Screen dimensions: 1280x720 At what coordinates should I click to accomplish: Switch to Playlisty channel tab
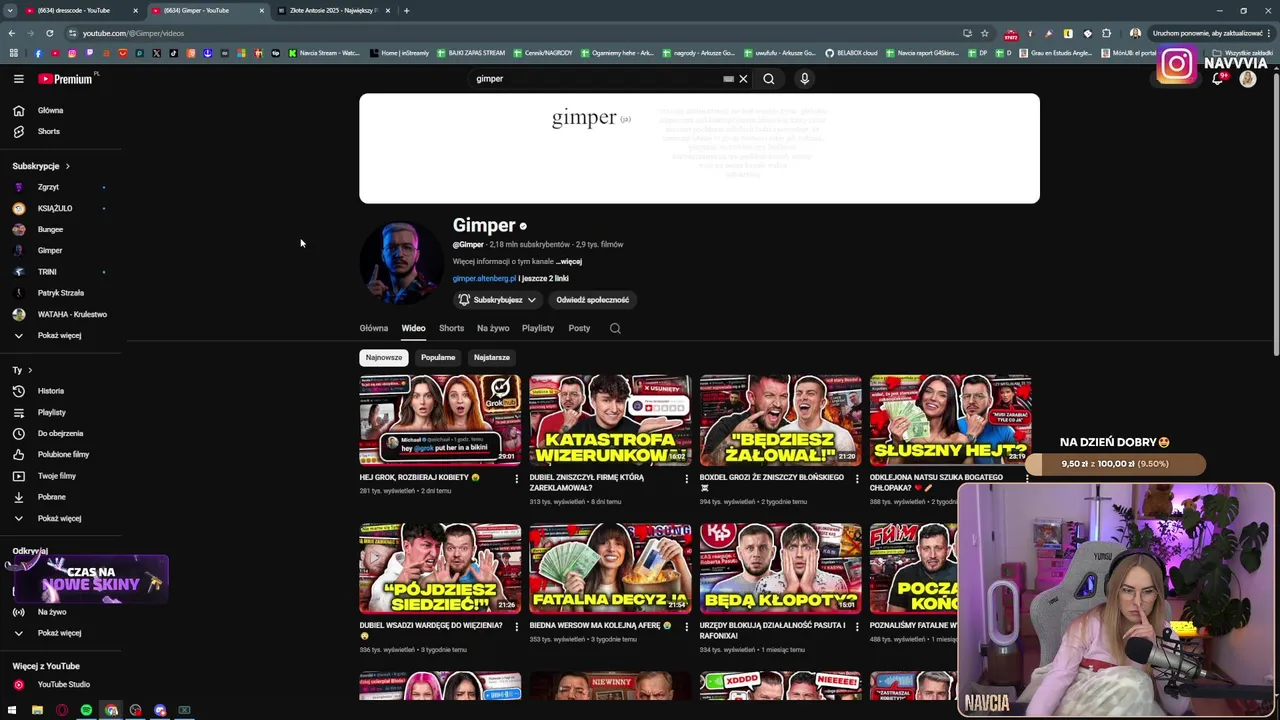pos(538,328)
